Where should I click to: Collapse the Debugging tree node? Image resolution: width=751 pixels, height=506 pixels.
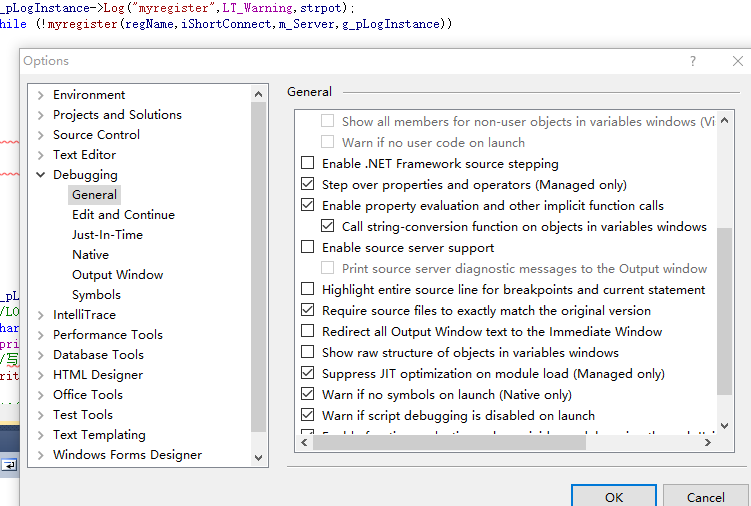point(40,175)
